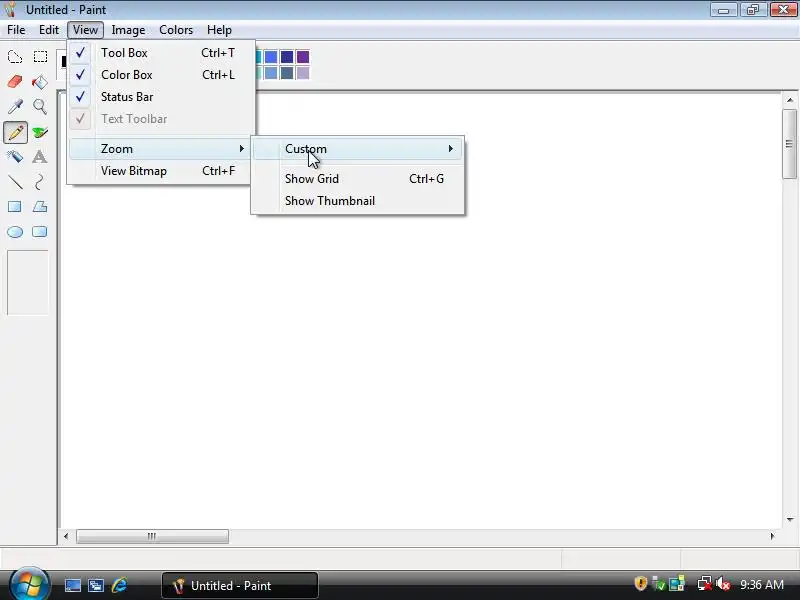Click the Windows Sidebar tray icon
The width and height of the screenshot is (800, 600).
pos(677,584)
